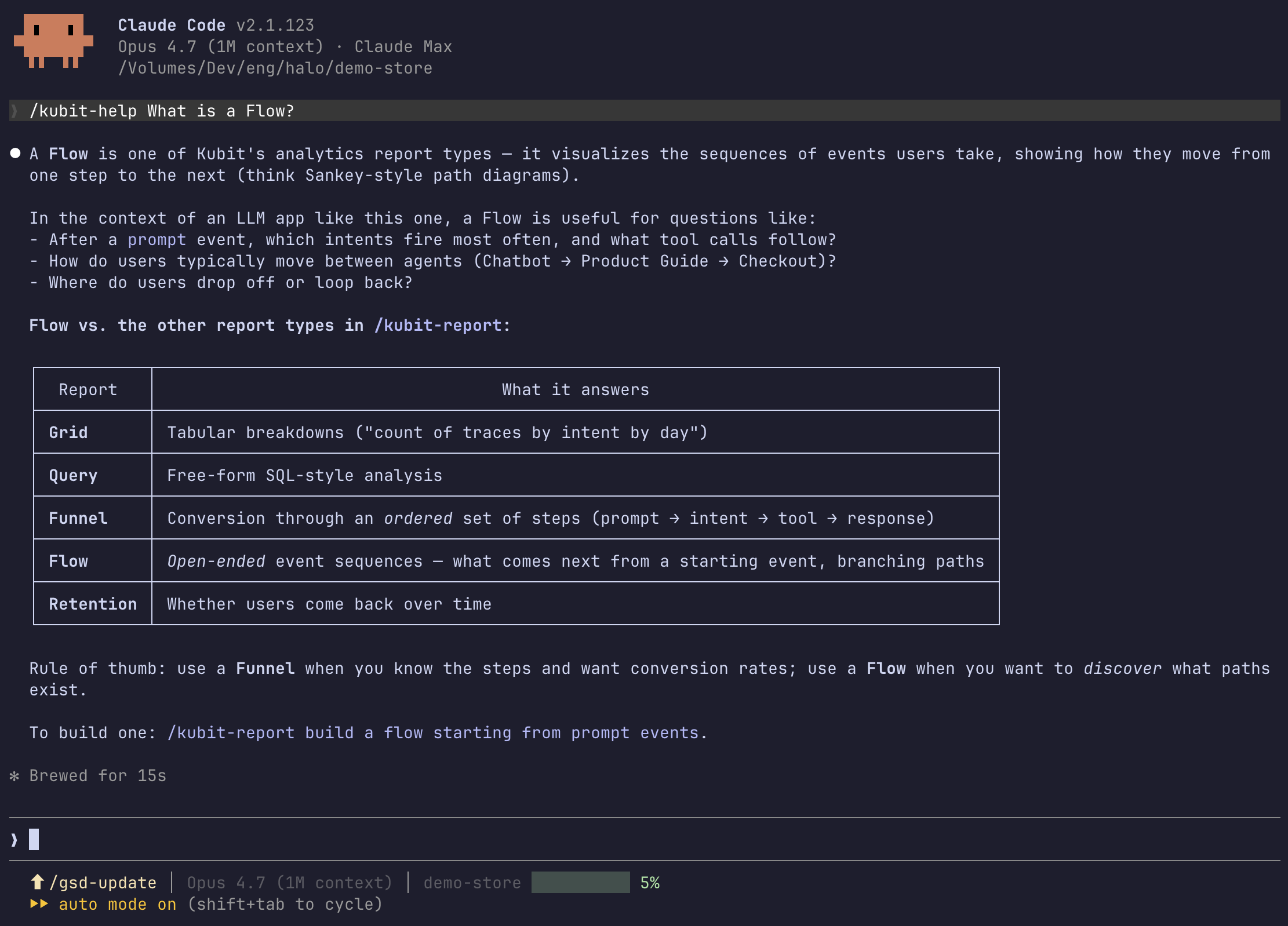1288x926 pixels.
Task: Click the double-arrow auto mode icon
Action: [x=39, y=904]
